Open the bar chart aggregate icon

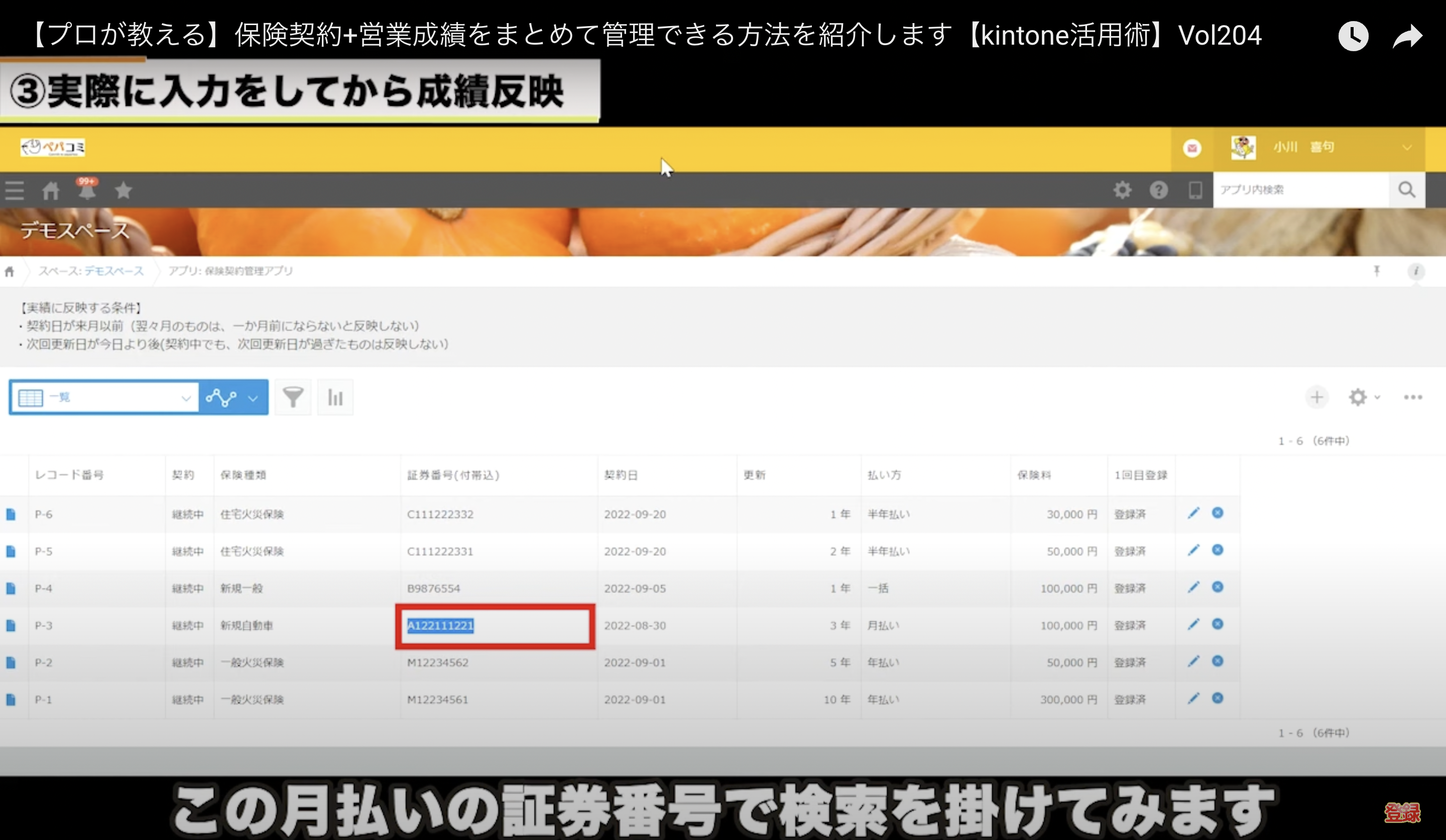pyautogui.click(x=335, y=397)
